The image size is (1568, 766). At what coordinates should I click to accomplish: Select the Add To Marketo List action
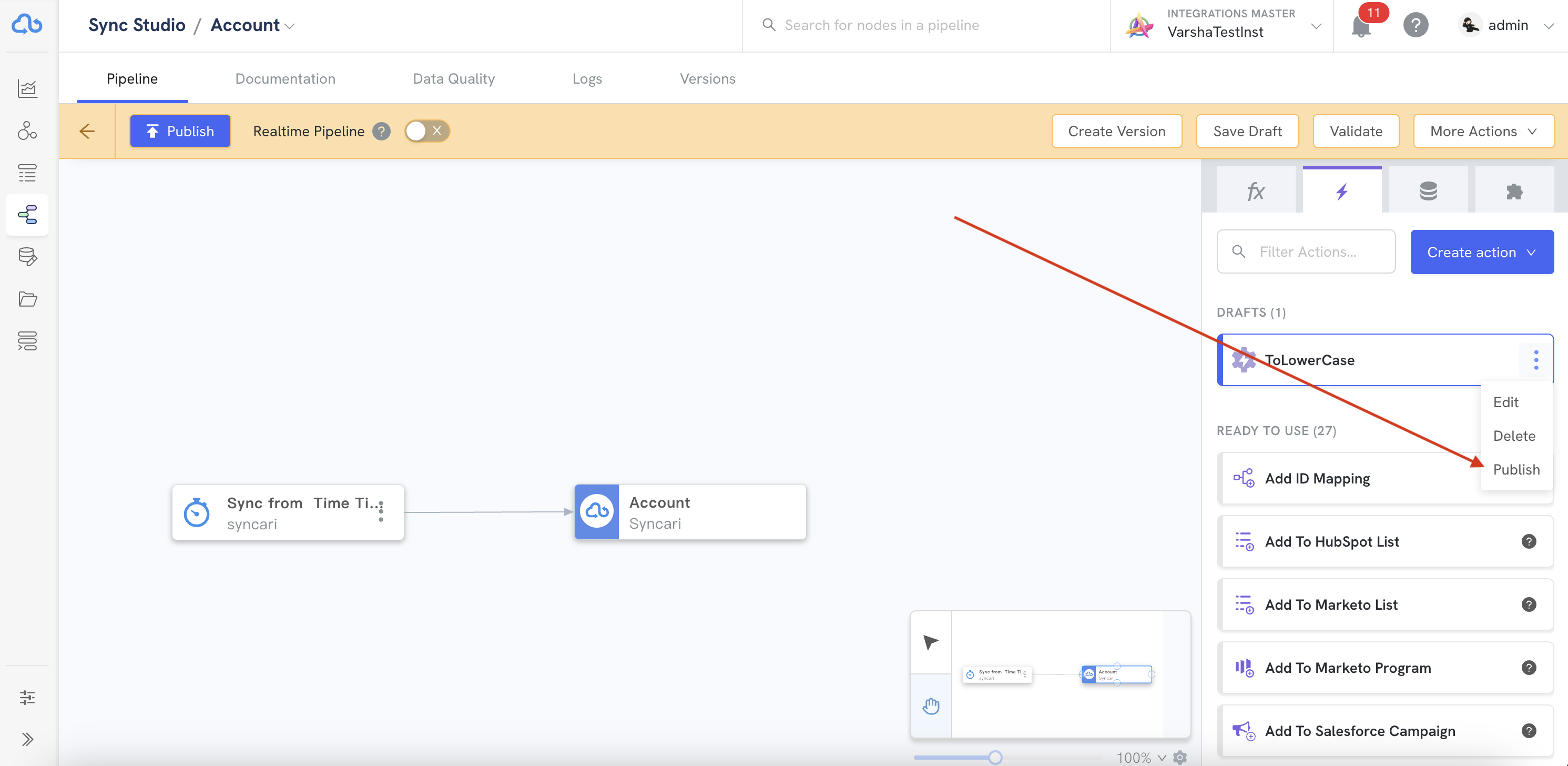pyautogui.click(x=1385, y=604)
